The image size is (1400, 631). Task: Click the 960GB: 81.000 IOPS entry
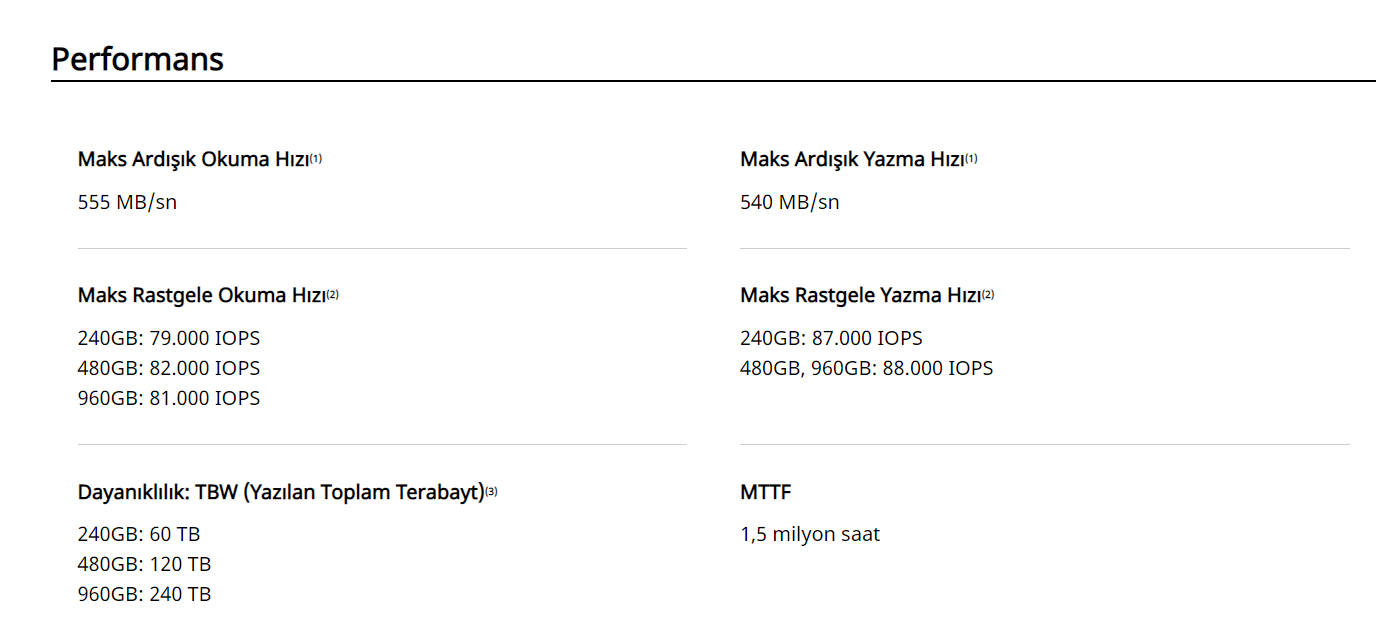point(168,398)
